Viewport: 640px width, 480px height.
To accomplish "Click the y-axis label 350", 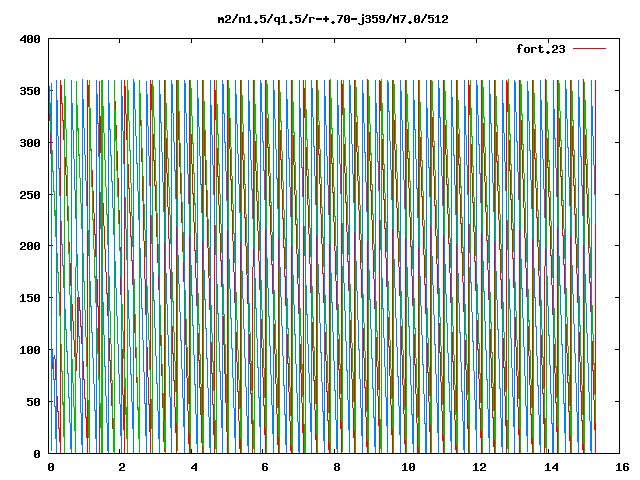I will coord(30,91).
